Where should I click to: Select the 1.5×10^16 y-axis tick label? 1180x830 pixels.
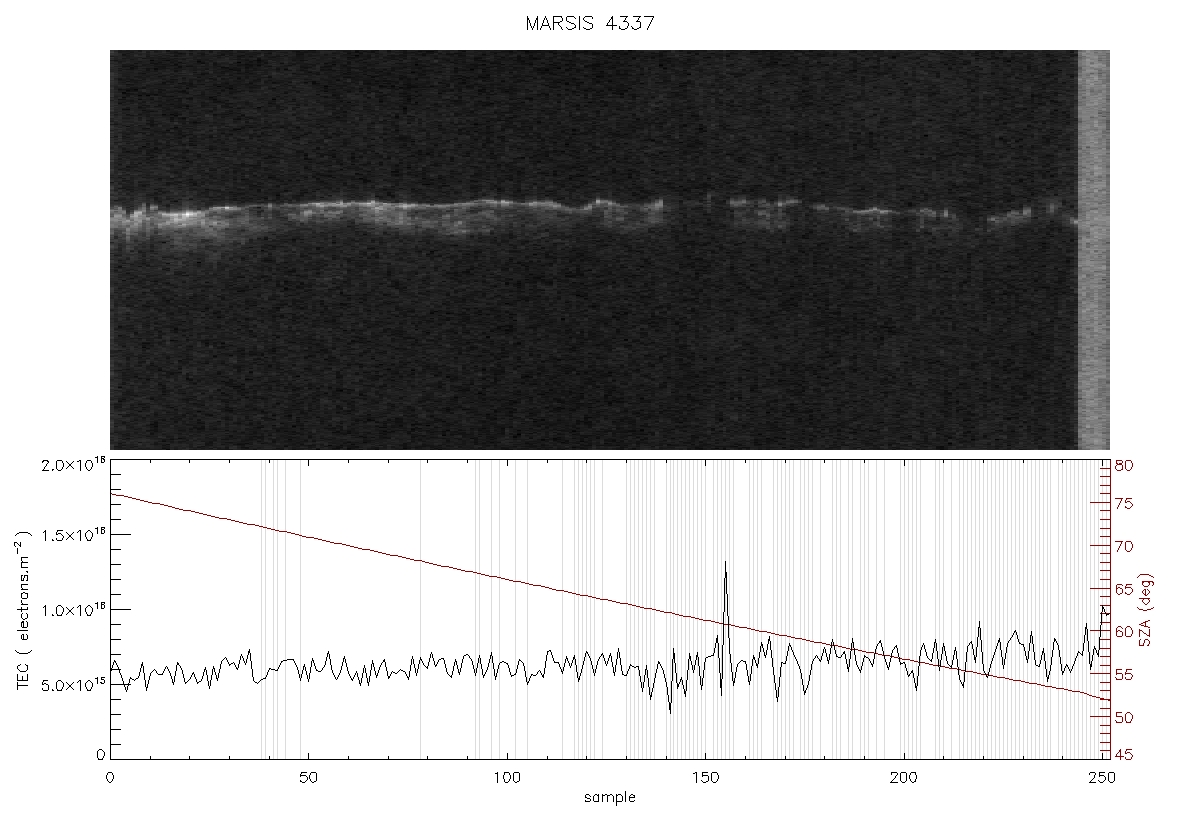(73, 535)
